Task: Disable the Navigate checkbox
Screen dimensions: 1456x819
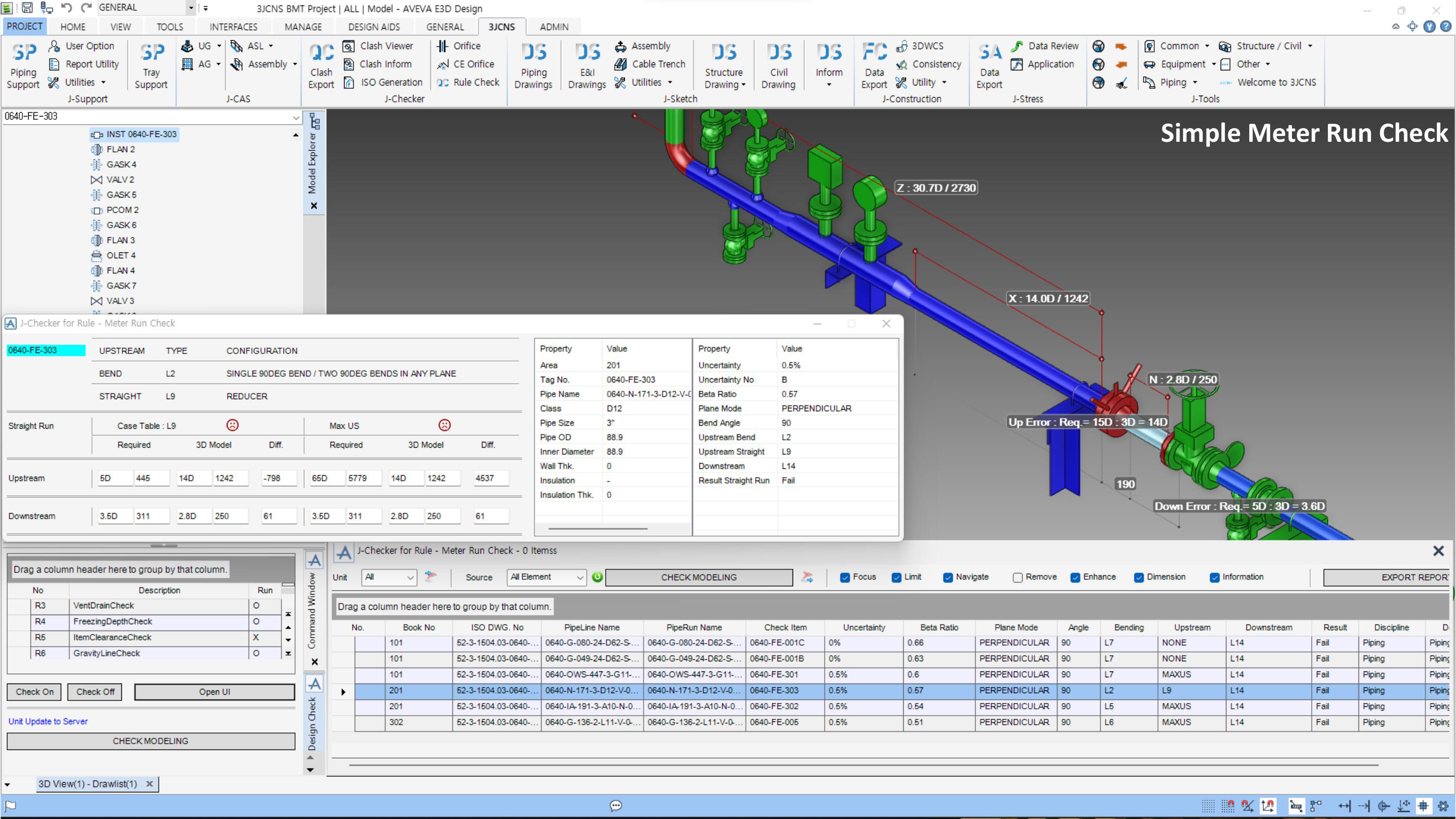Action: [948, 577]
